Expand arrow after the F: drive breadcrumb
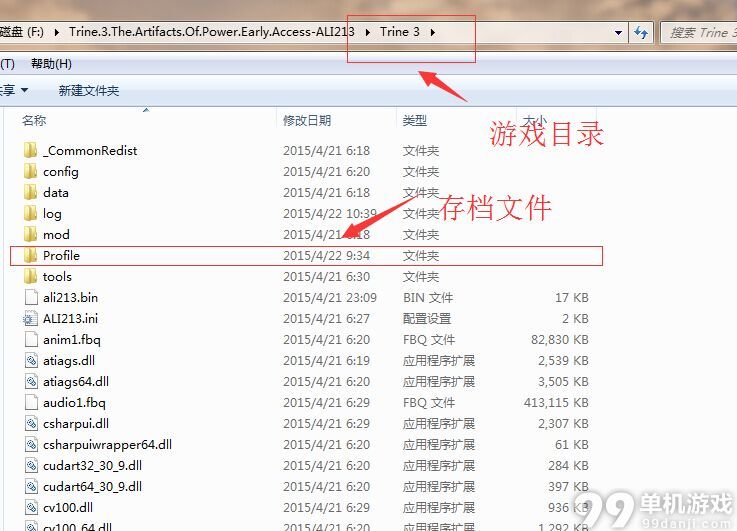Image resolution: width=737 pixels, height=531 pixels. pyautogui.click(x=56, y=32)
